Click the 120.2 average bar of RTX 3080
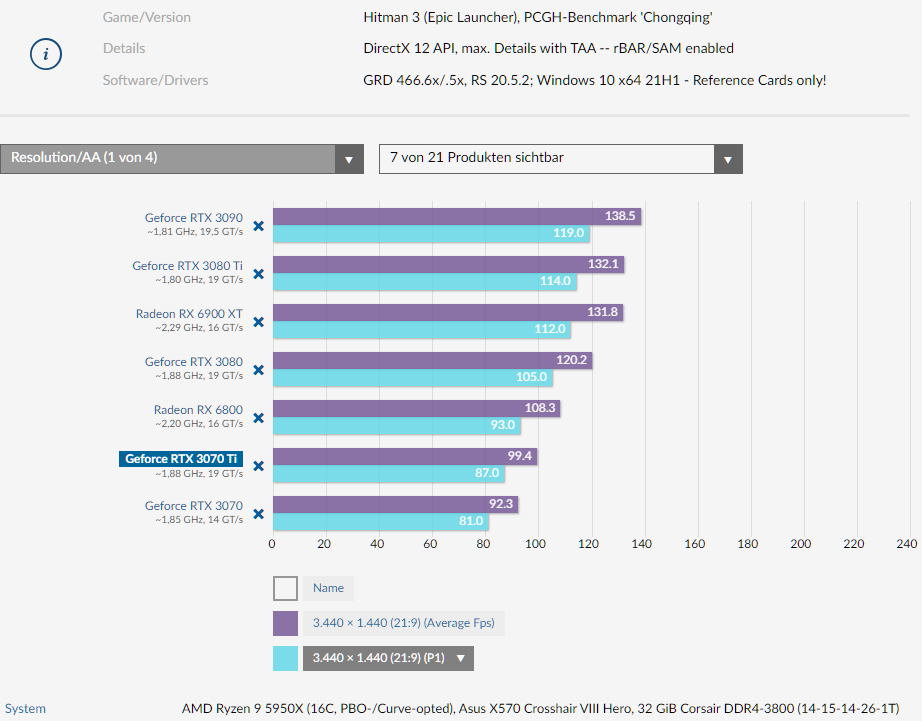This screenshot has height=721, width=922. click(433, 360)
